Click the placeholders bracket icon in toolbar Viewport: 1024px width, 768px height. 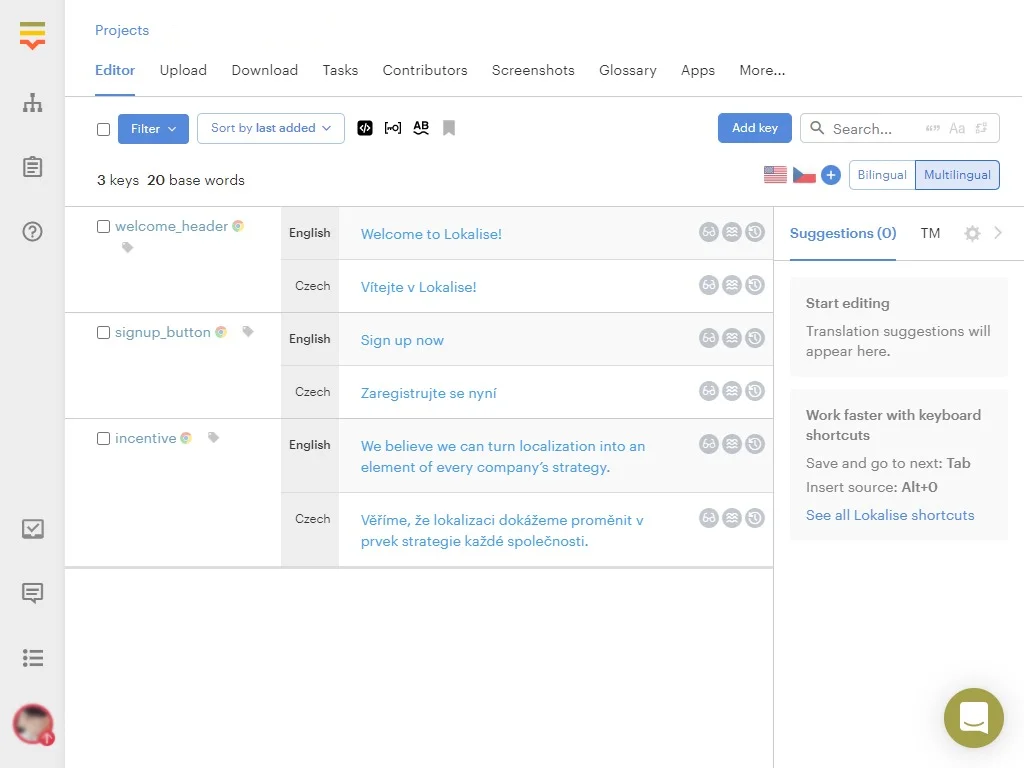click(393, 128)
